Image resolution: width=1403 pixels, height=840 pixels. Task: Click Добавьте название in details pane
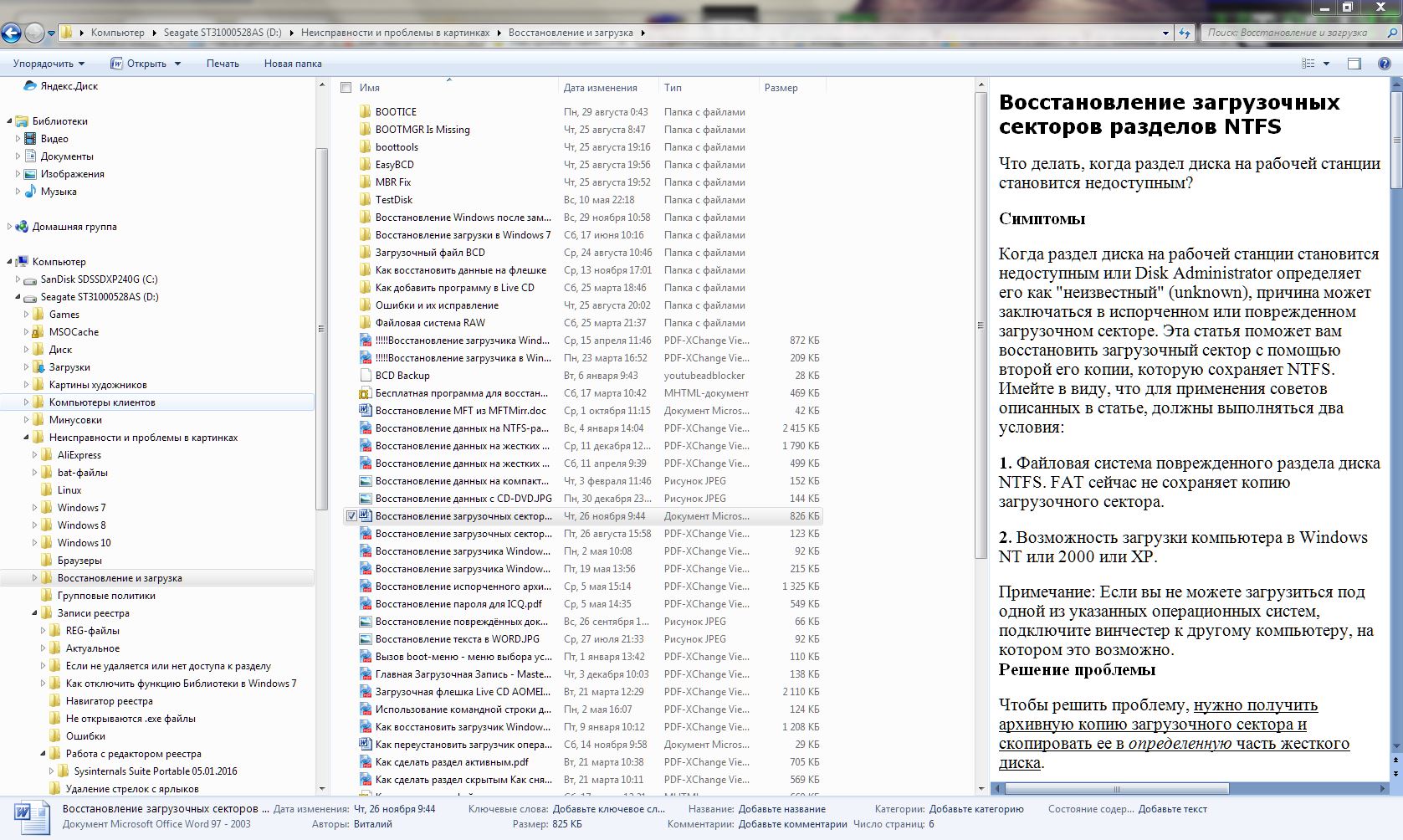[x=782, y=809]
